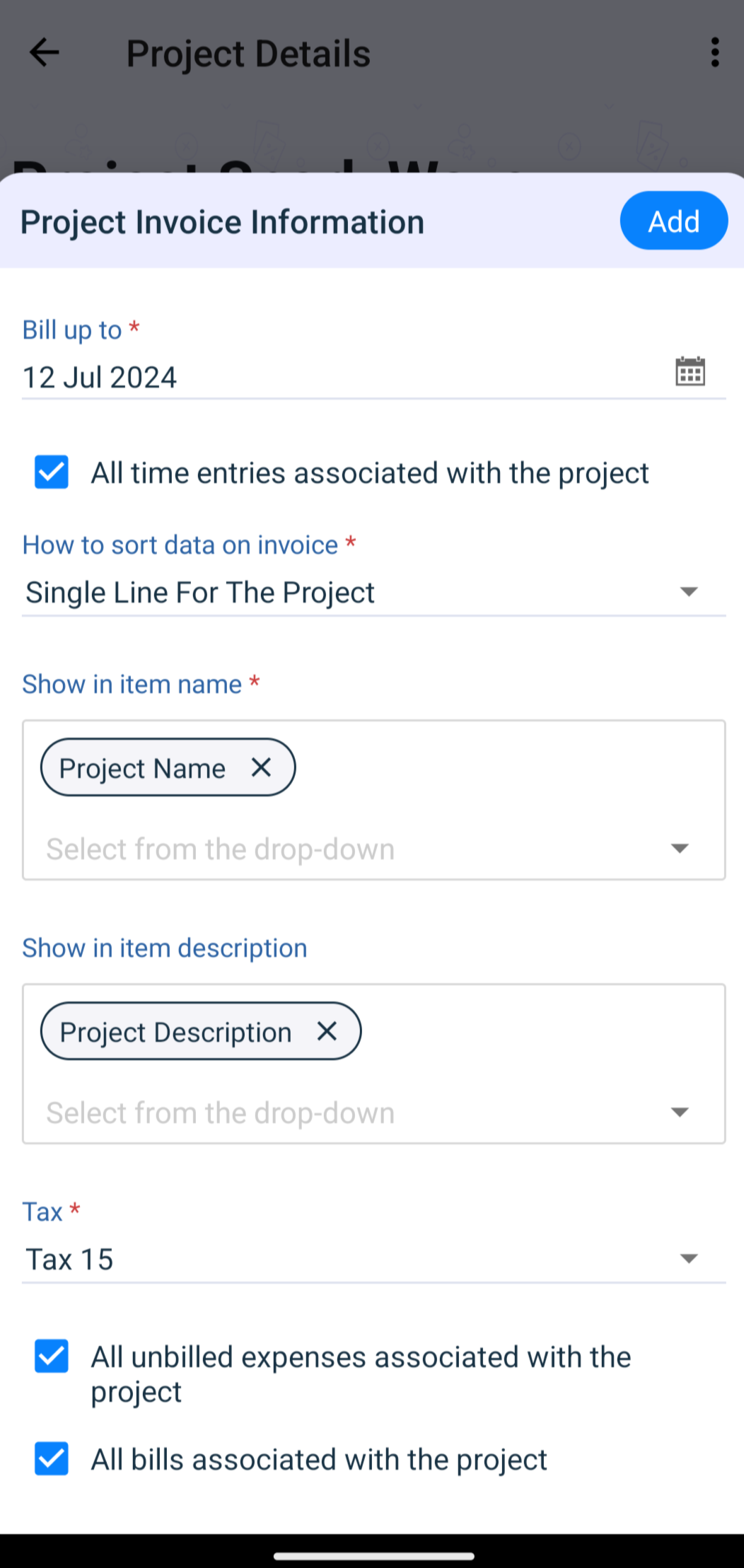744x1568 pixels.
Task: Disable all bills associated with project
Action: [52, 1459]
